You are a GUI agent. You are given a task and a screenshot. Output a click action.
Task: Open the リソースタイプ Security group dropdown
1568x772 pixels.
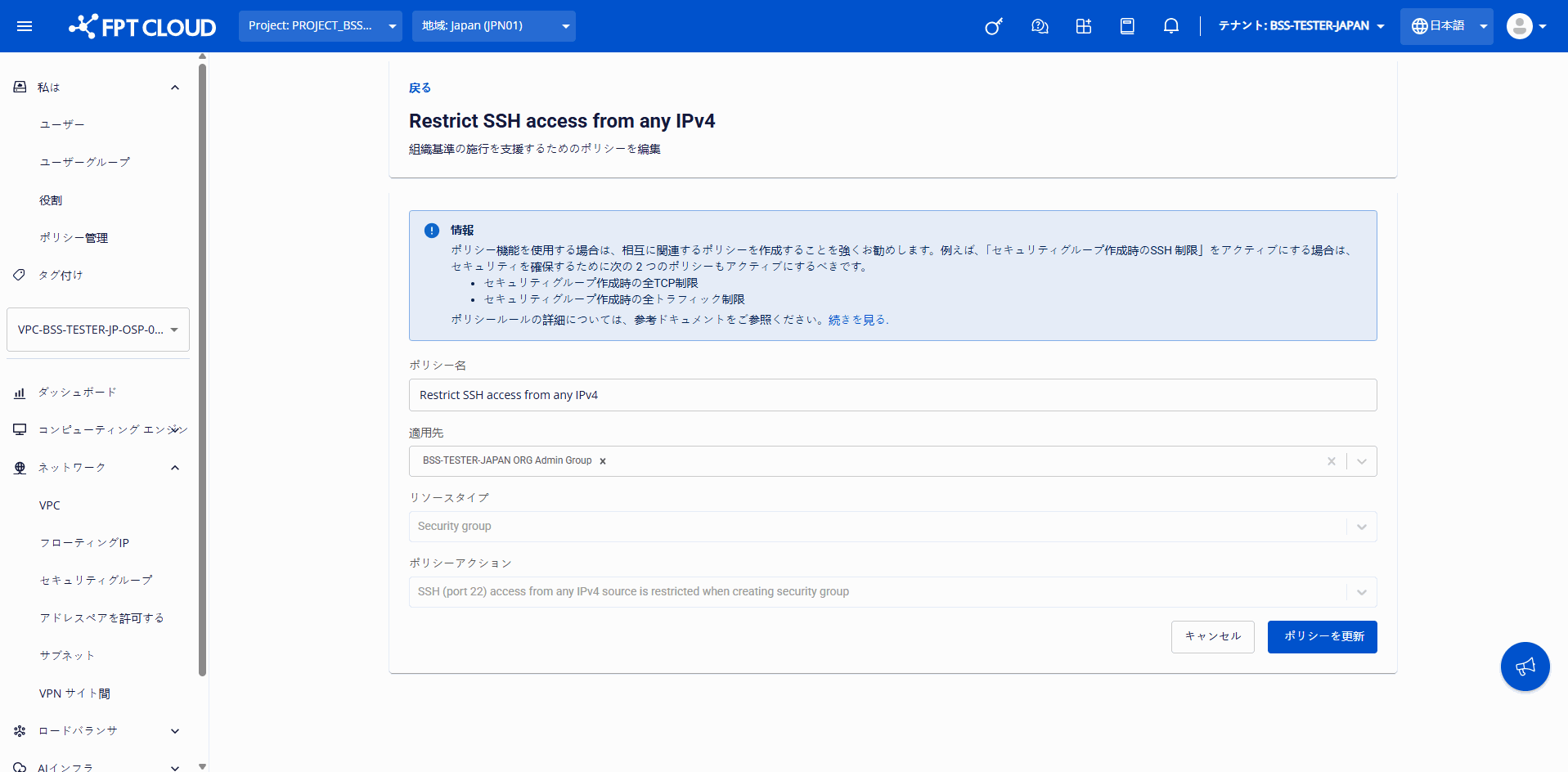click(893, 527)
